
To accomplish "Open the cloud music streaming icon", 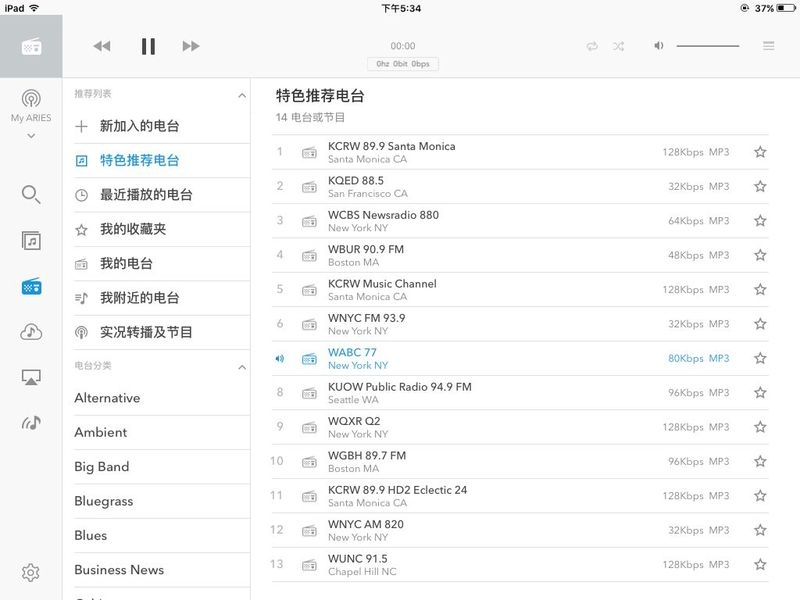I will pyautogui.click(x=31, y=332).
